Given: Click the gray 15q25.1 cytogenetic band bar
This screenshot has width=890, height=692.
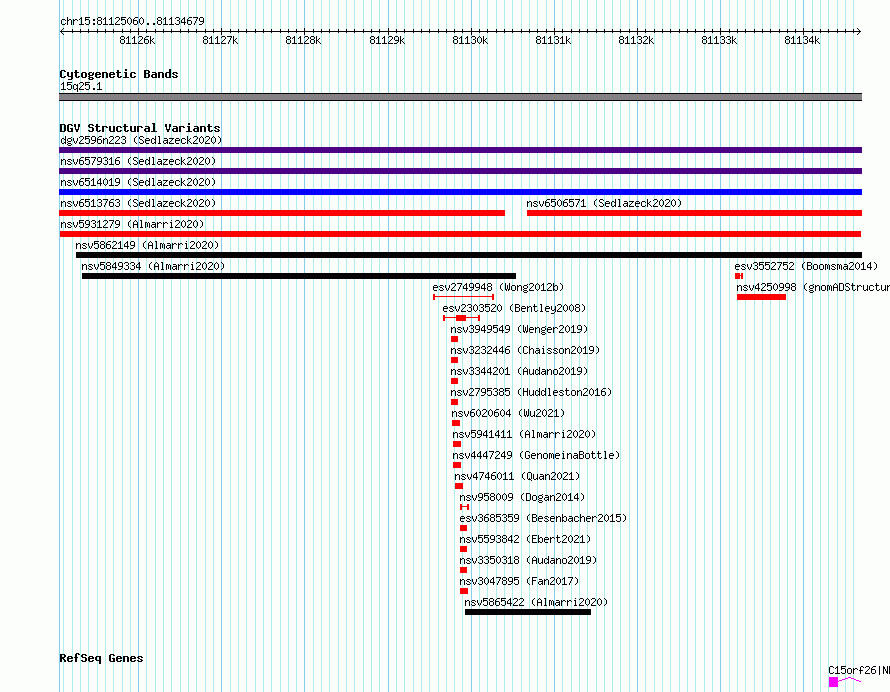Looking at the screenshot, I should (x=460, y=97).
